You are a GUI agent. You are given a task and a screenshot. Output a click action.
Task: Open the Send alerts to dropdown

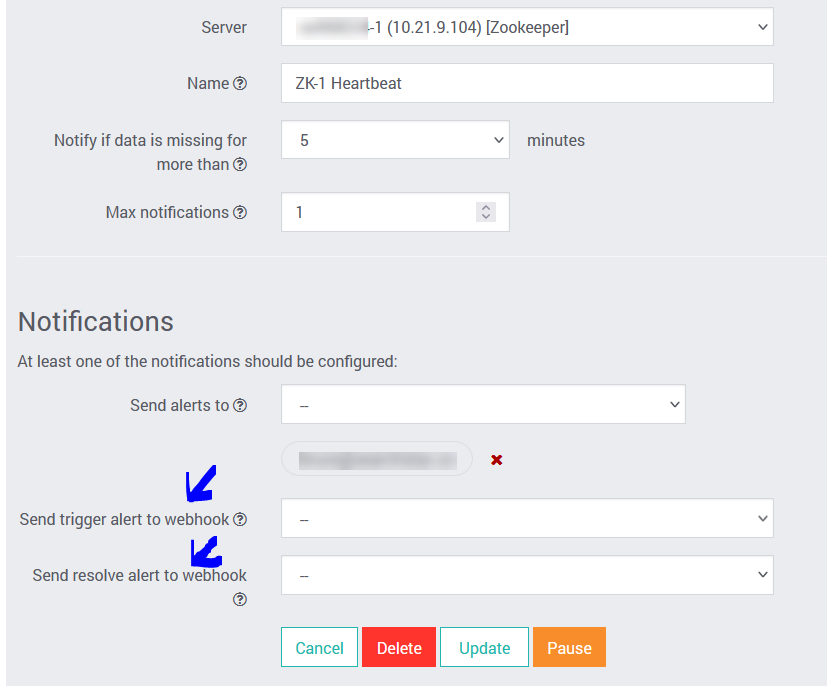(483, 405)
